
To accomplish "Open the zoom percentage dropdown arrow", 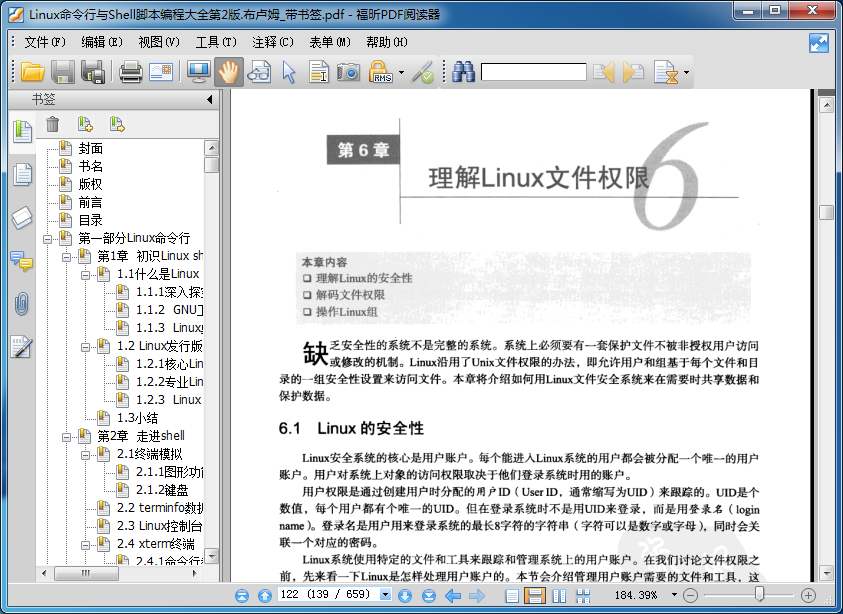I will pyautogui.click(x=674, y=595).
